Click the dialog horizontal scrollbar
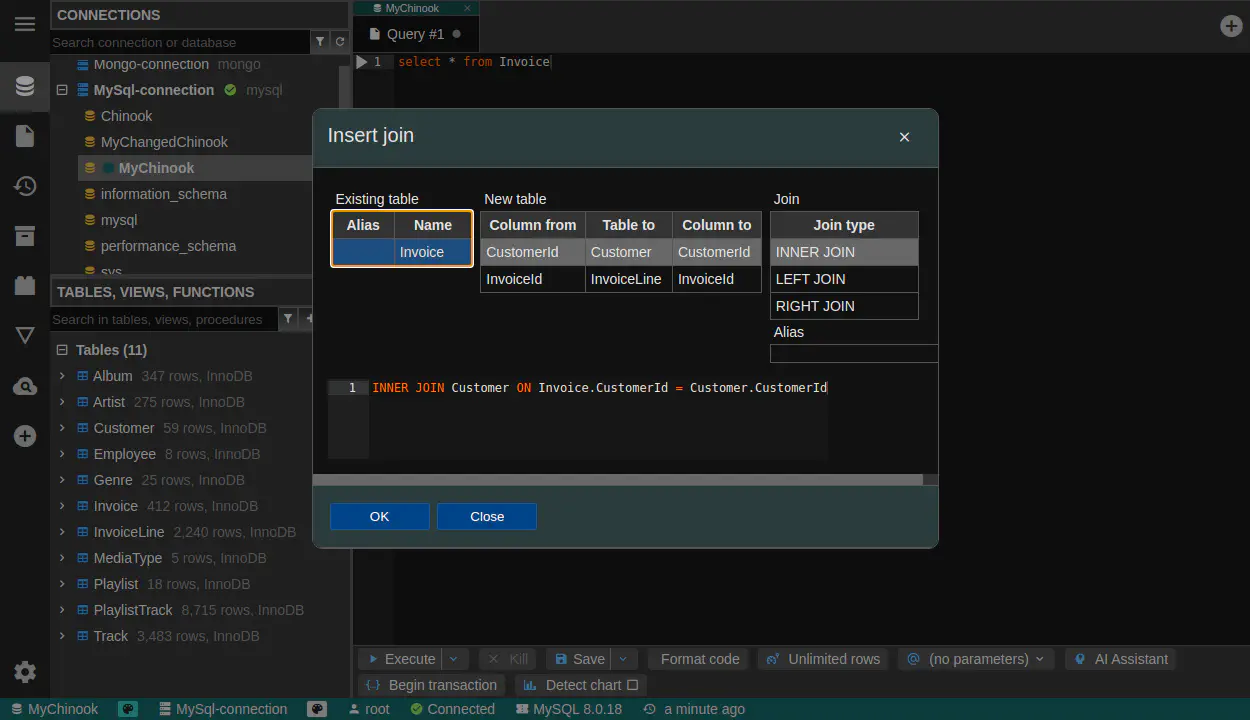The width and height of the screenshot is (1250, 720). pyautogui.click(x=617, y=480)
